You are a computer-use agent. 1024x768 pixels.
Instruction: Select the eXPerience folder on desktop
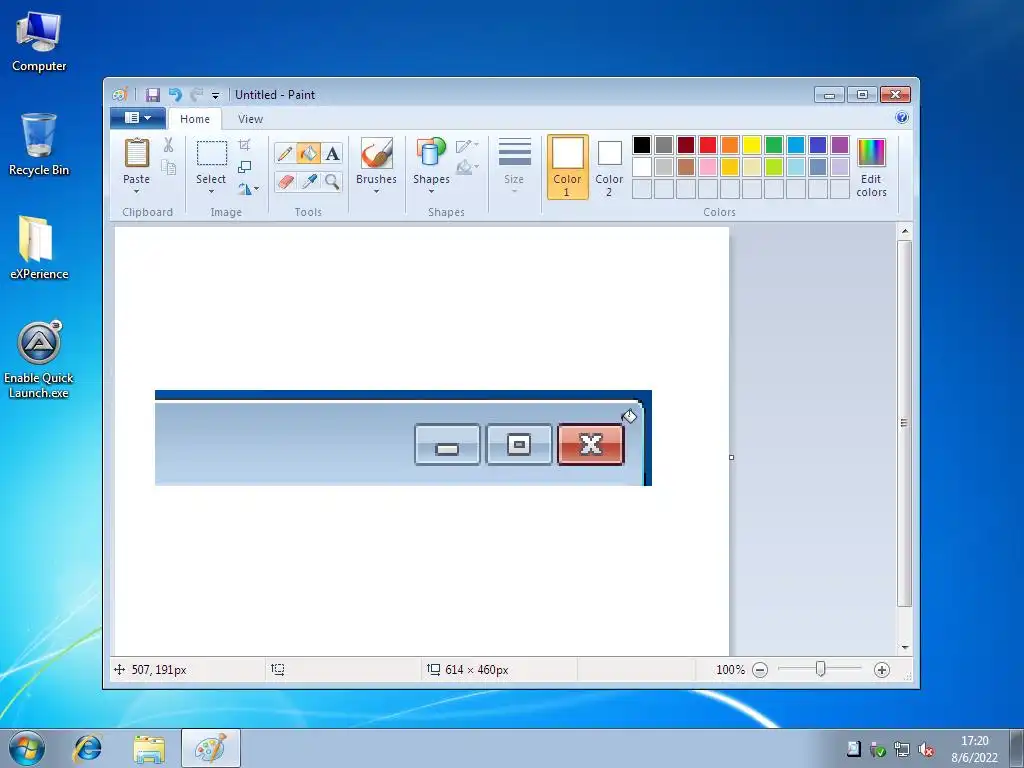(x=39, y=247)
